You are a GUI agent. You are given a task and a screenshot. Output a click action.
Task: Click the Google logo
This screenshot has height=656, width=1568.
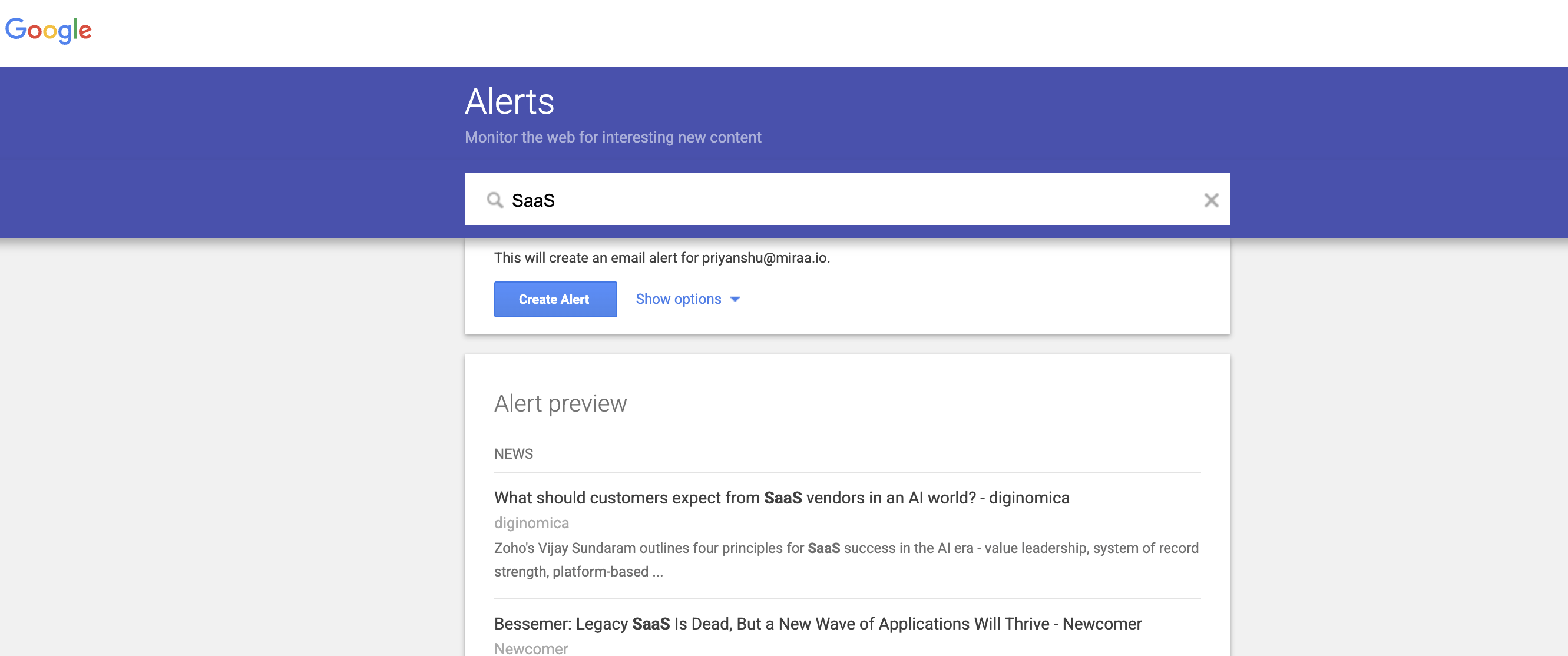(48, 30)
